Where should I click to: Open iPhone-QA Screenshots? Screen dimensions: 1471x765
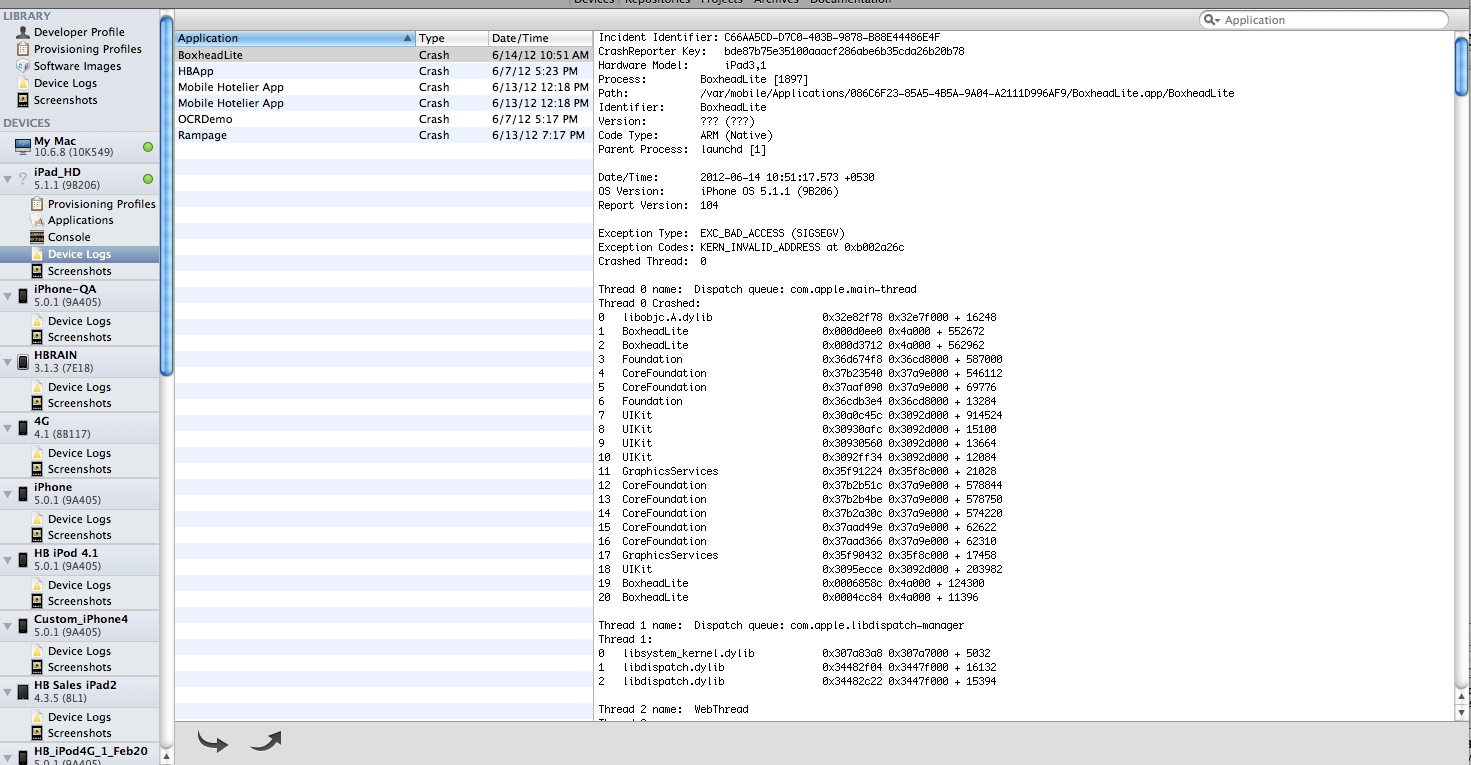coord(79,337)
